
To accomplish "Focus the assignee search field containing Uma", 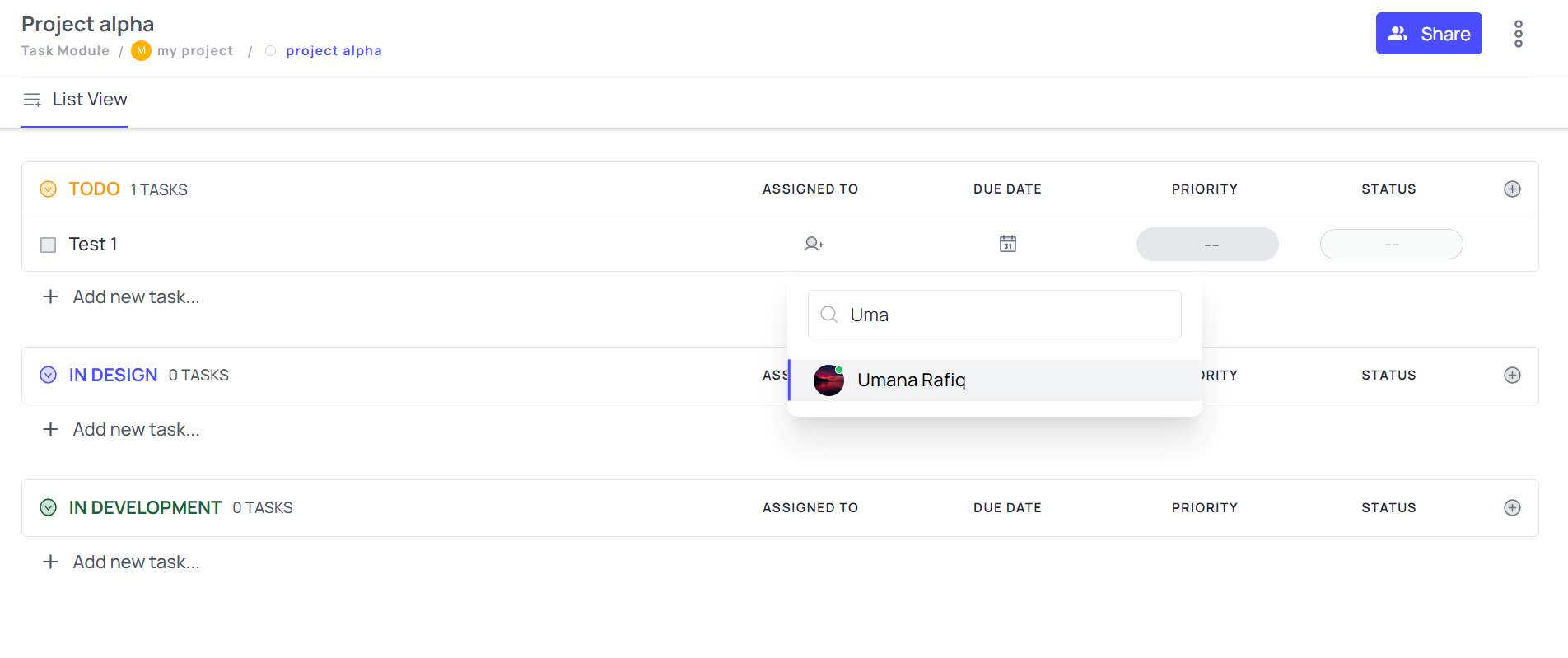I will pyautogui.click(x=1005, y=315).
